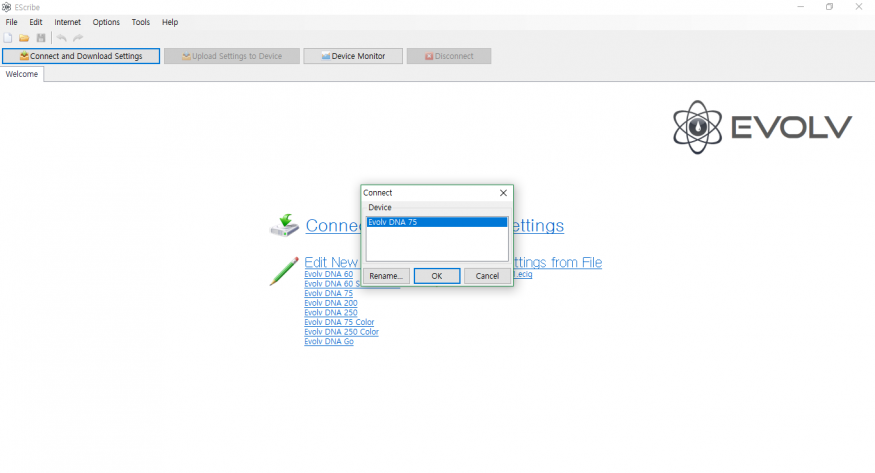
Task: Click the Evolv DNA 60 link
Action: 329,274
